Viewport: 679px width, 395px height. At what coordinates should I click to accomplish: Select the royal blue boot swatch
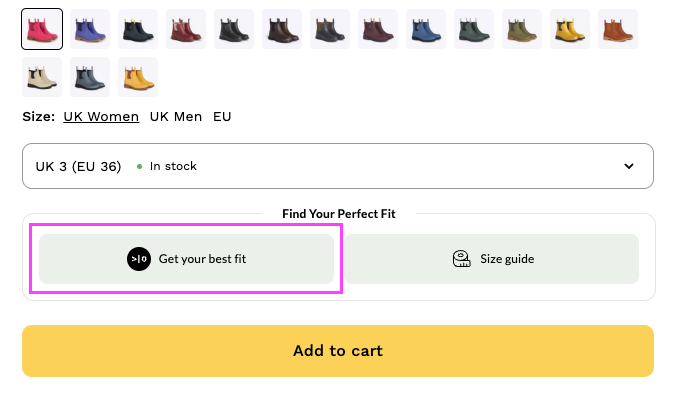(426, 29)
